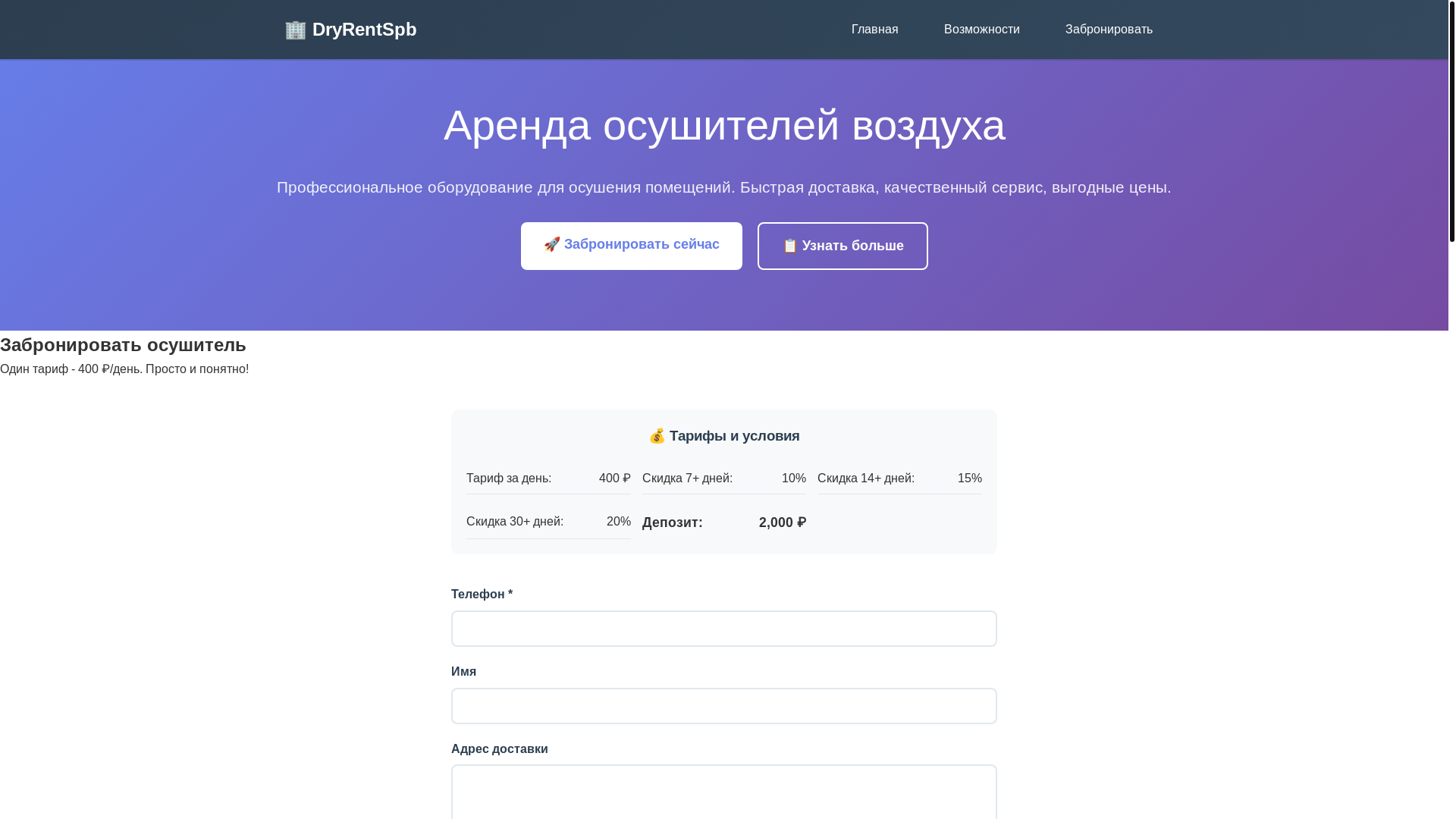Click the 'Тарифы и условия' heading text
1456x819 pixels.
734,436
